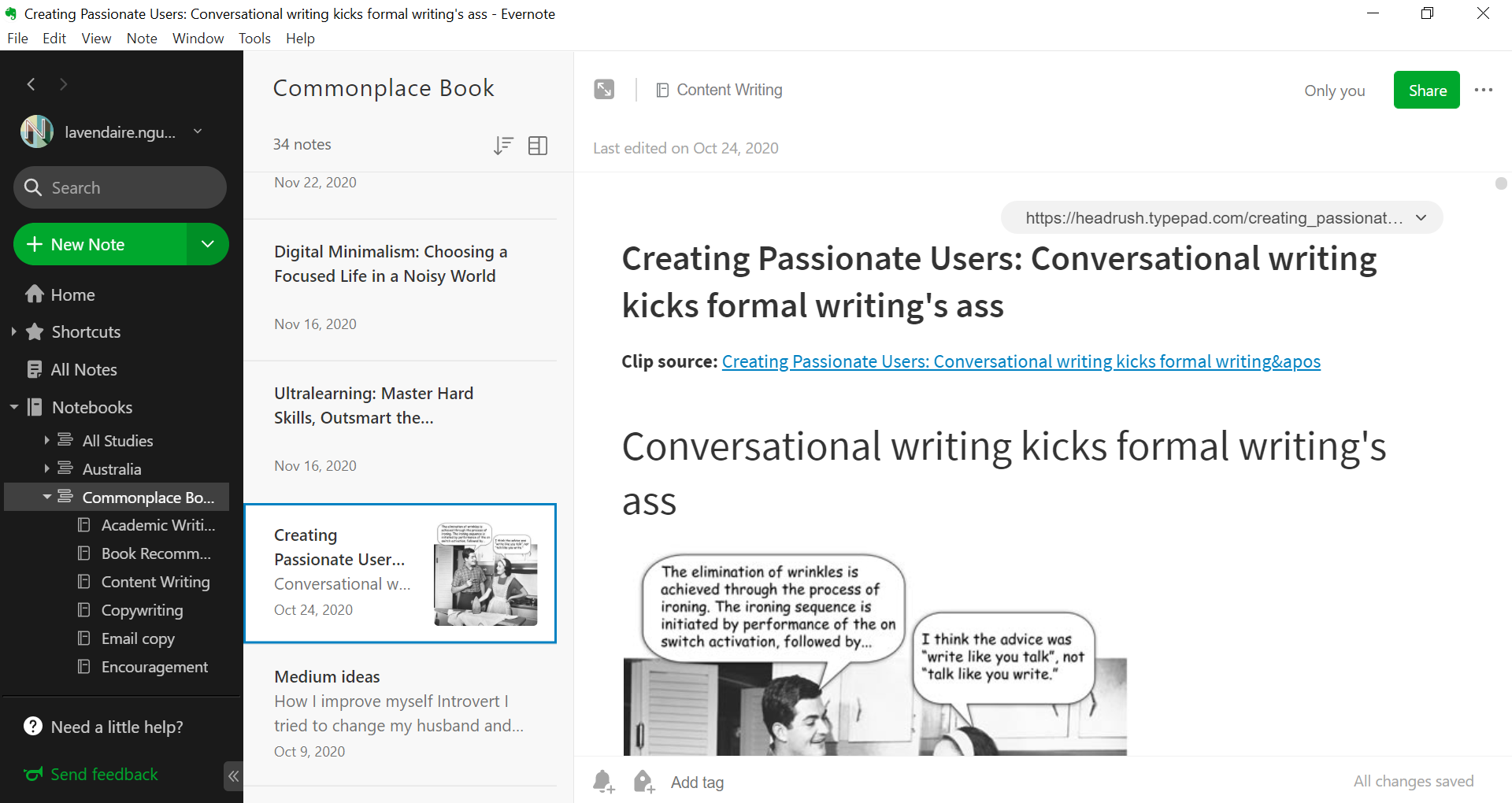Click the Search input field

(120, 187)
